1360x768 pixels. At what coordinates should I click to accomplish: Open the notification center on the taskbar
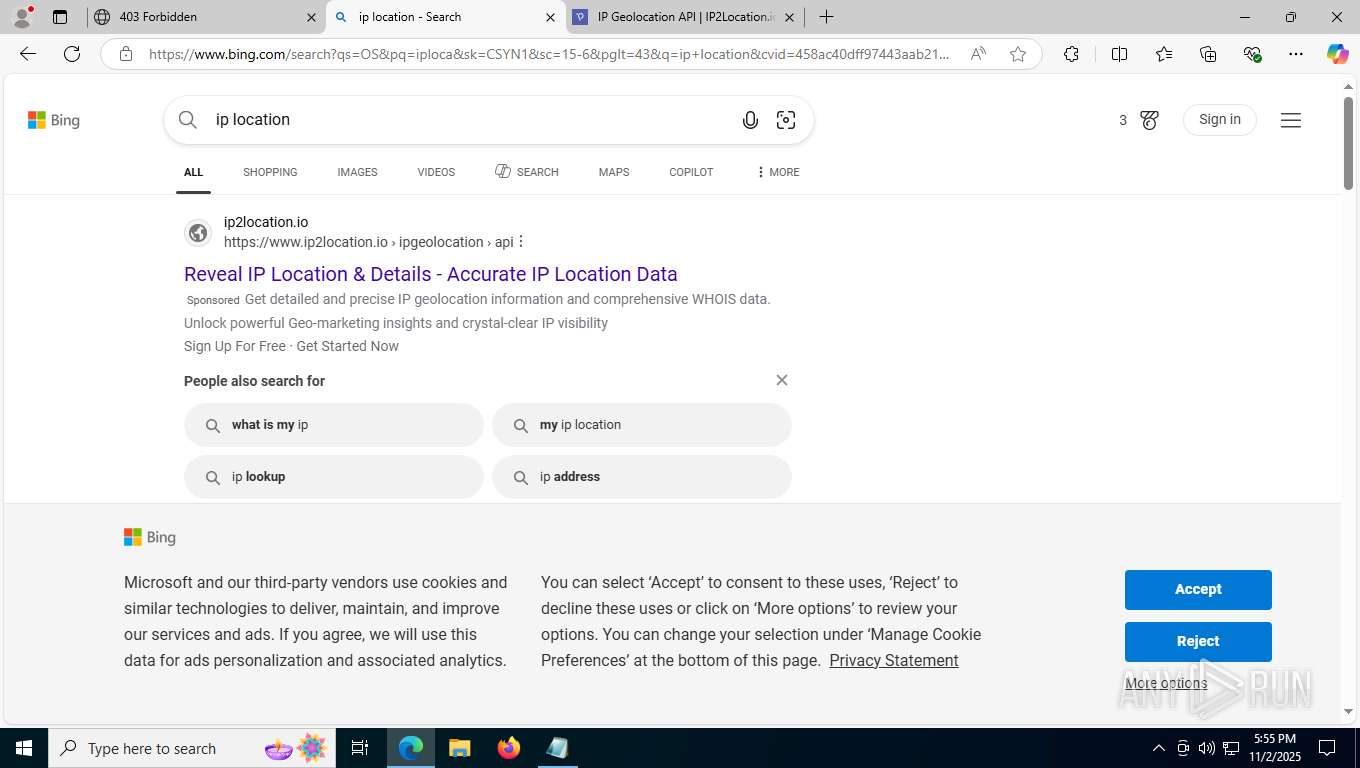[1327, 748]
